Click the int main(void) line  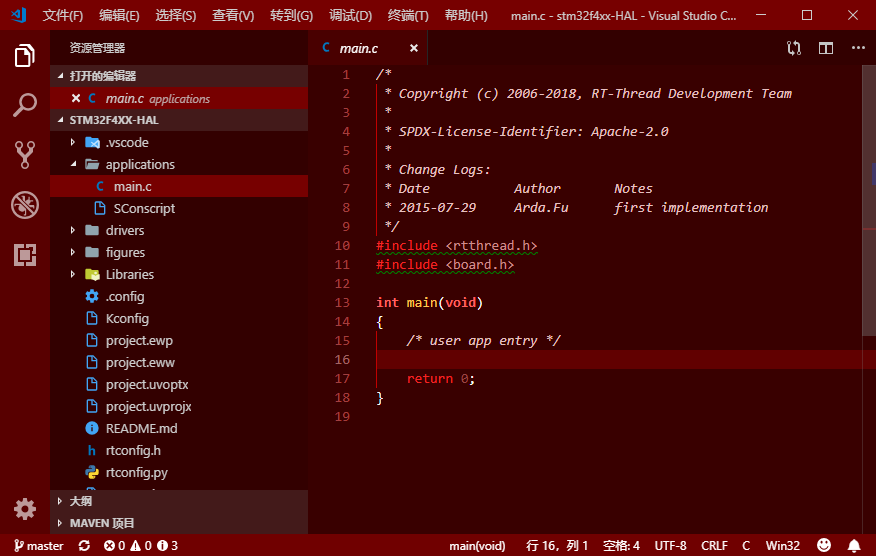pos(429,302)
